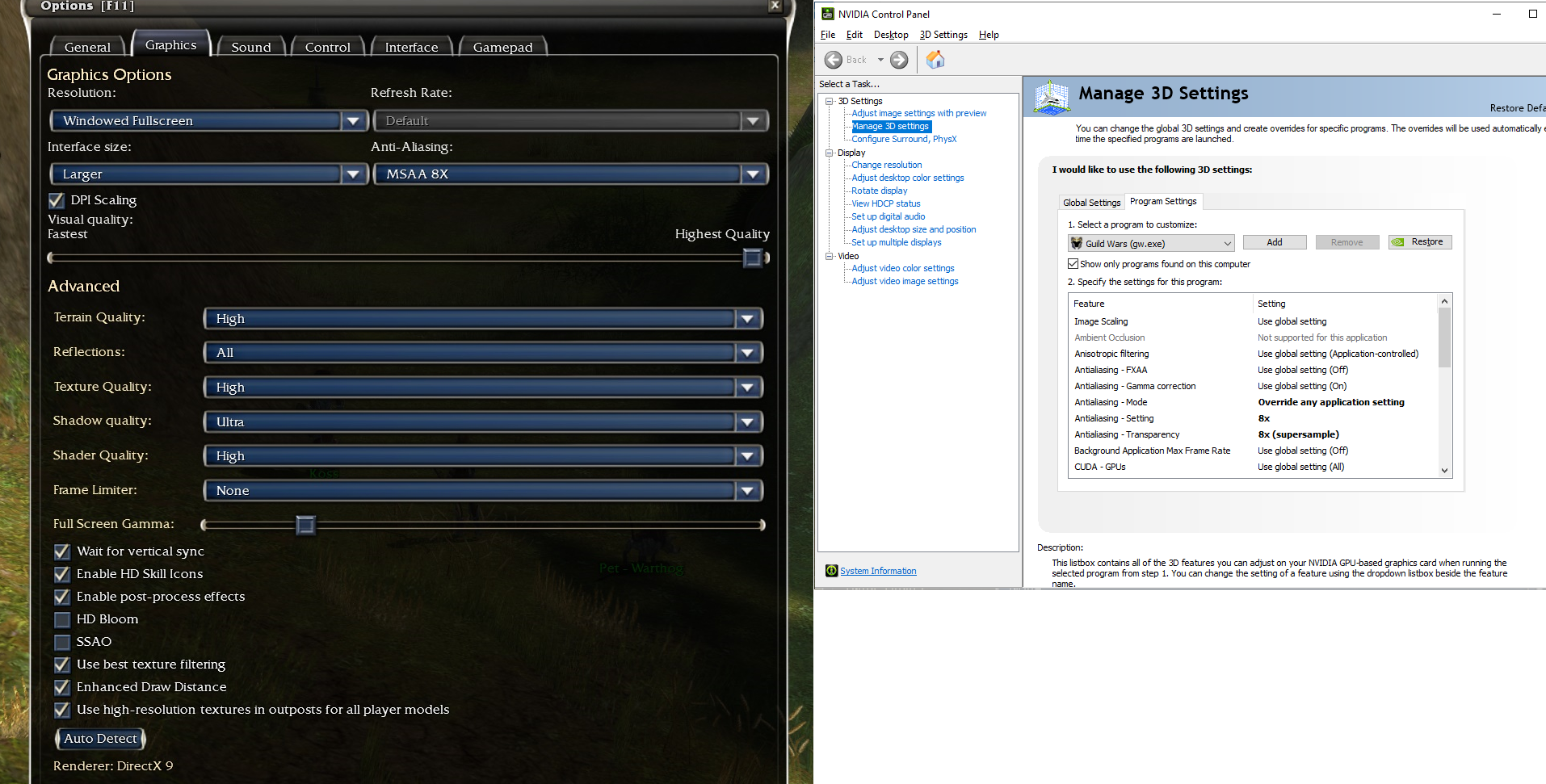
Task: Click the Add program button
Action: coord(1275,242)
